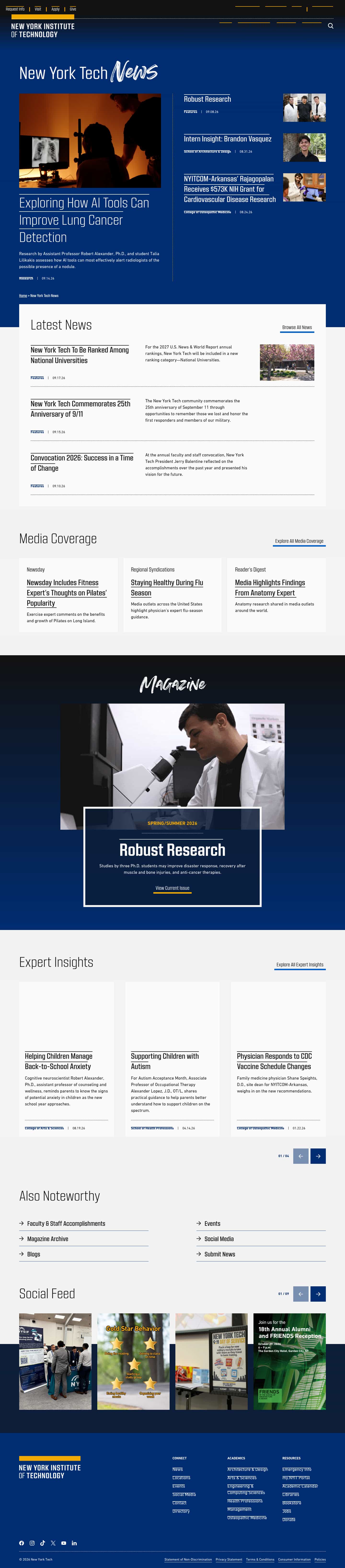
Task: Open Newsday Pilates' Popularity media story
Action: [66, 593]
